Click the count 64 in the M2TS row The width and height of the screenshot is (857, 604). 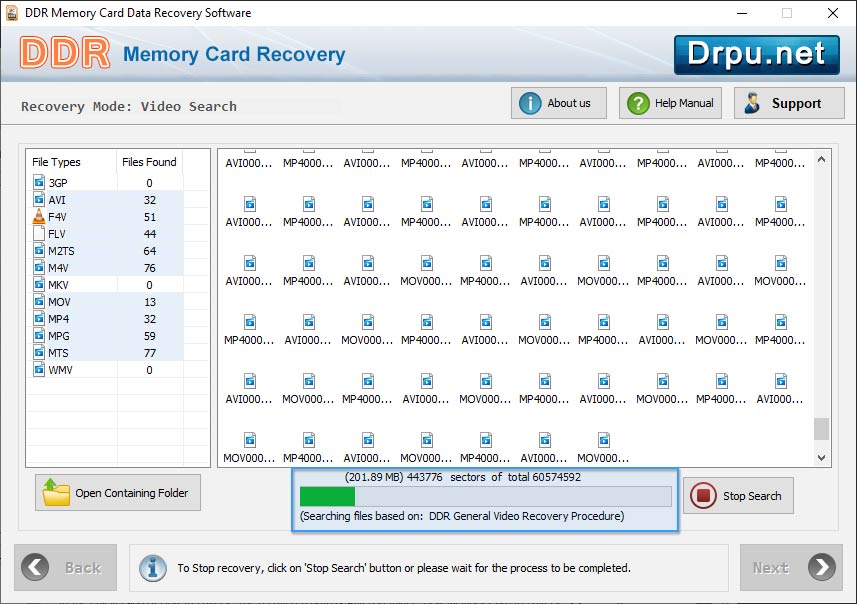coord(150,251)
